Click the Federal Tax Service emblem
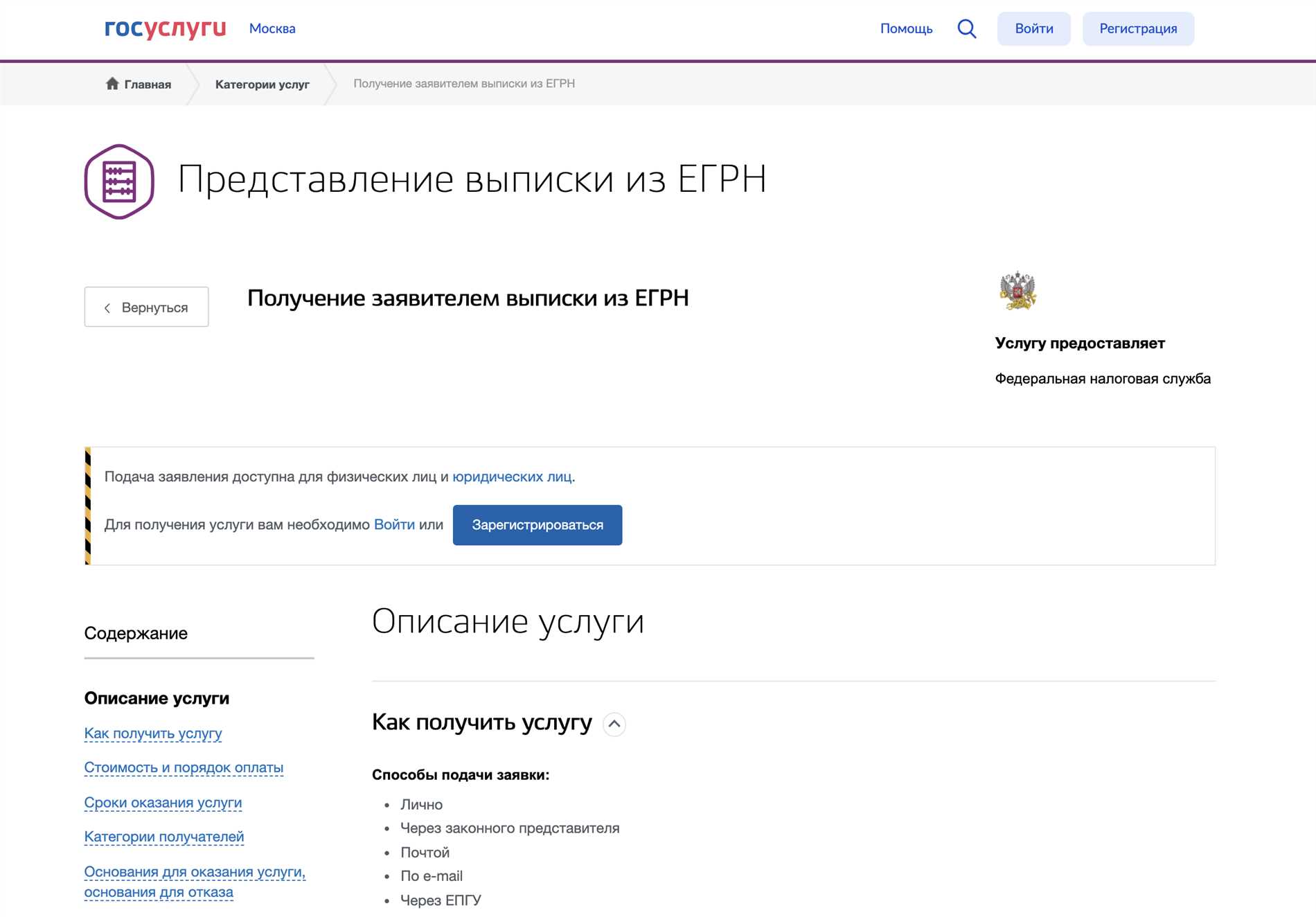 point(1017,291)
